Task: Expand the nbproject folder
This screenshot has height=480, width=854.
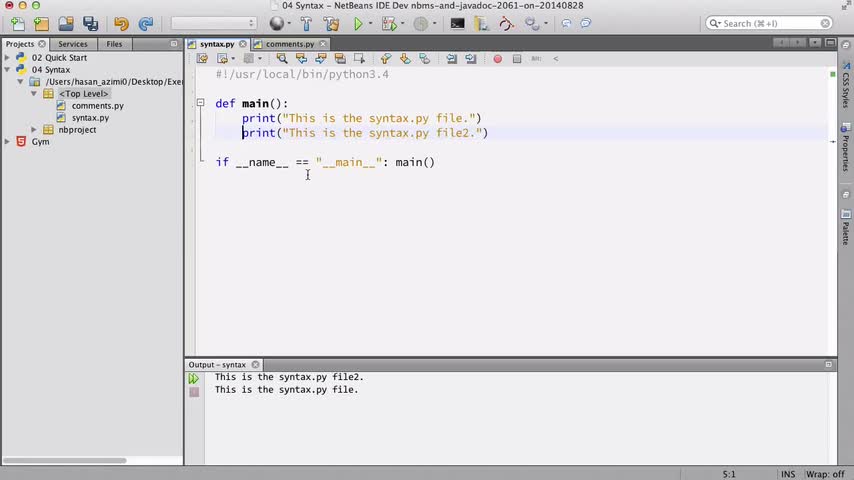Action: [x=34, y=130]
